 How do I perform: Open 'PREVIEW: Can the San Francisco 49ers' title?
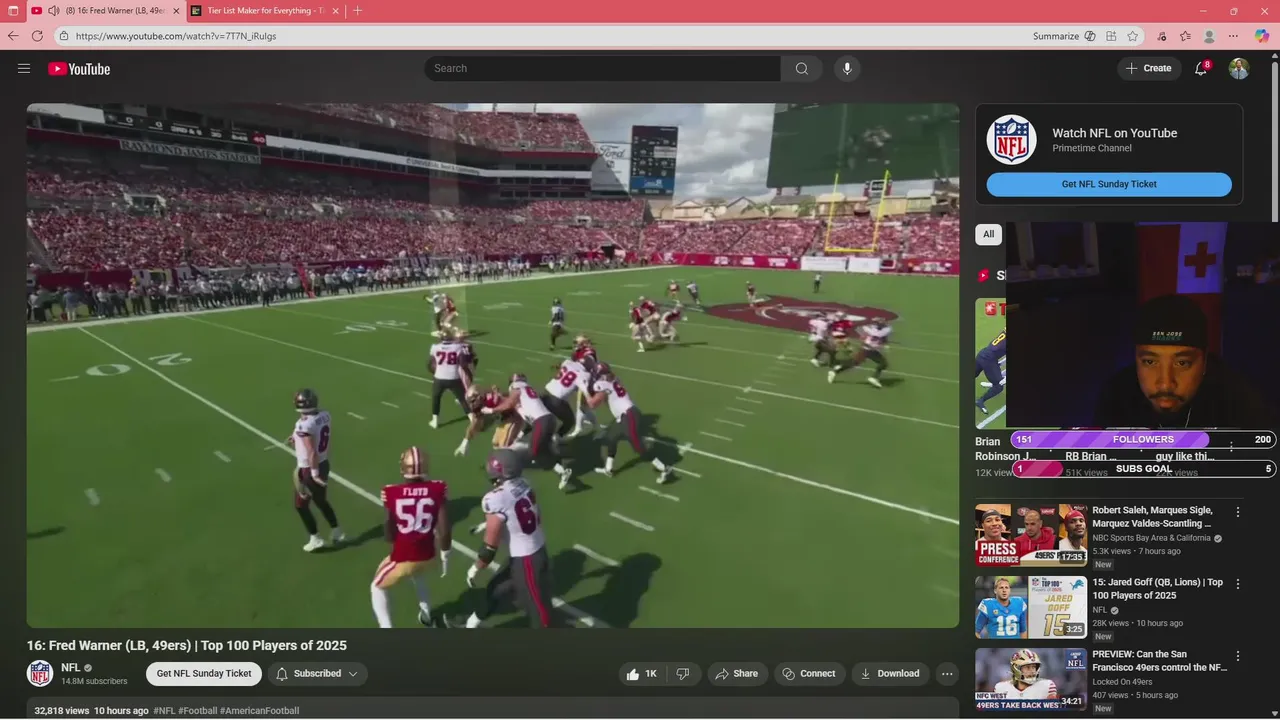[1159, 661]
